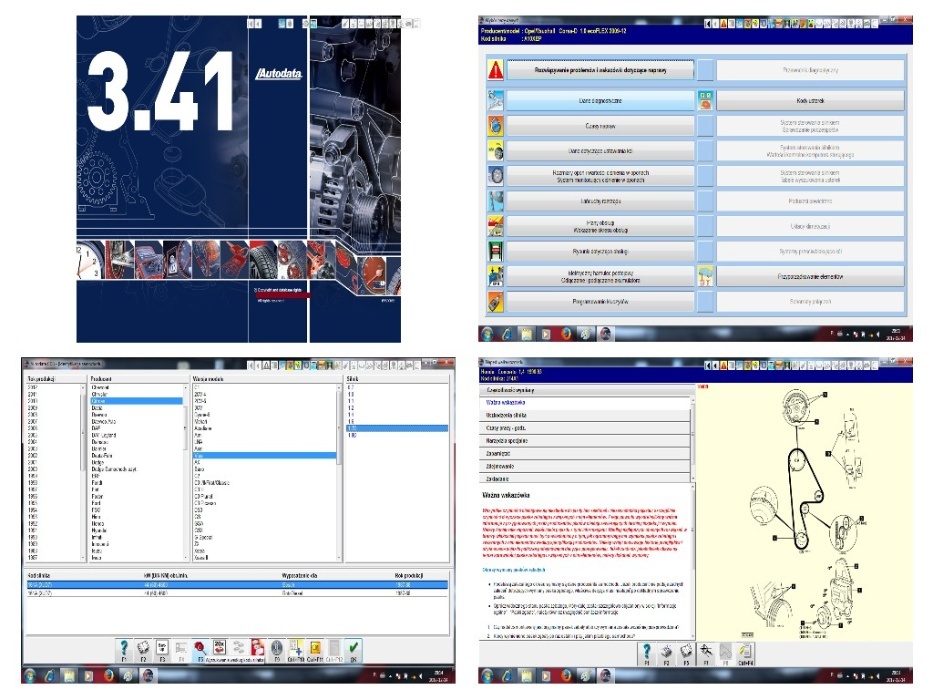The width and height of the screenshot is (933, 700).
Task: Open the Łańcuchy rozrządu button in Opel menu
Action: (600, 201)
